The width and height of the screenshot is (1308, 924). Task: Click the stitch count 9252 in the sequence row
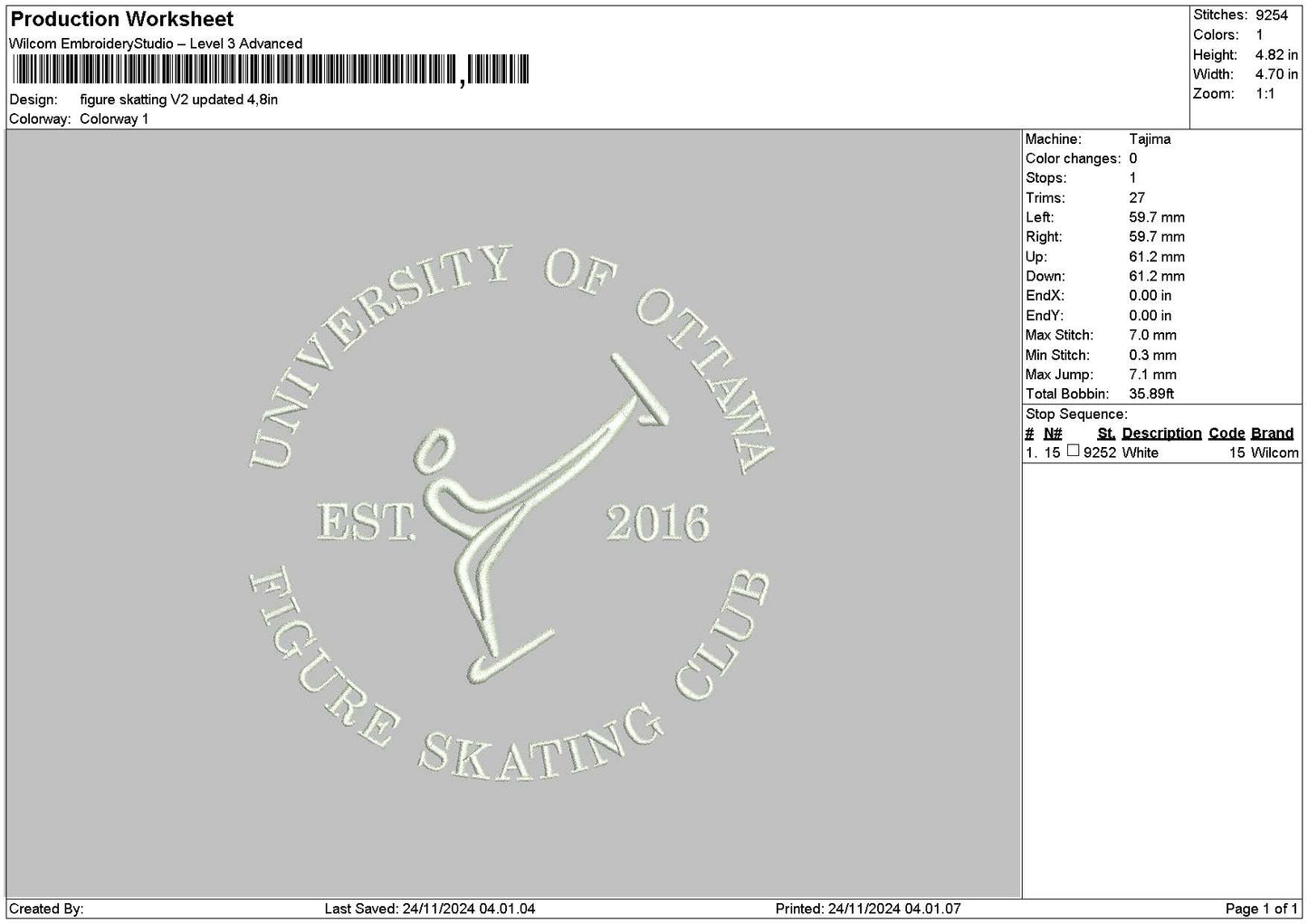click(1100, 453)
